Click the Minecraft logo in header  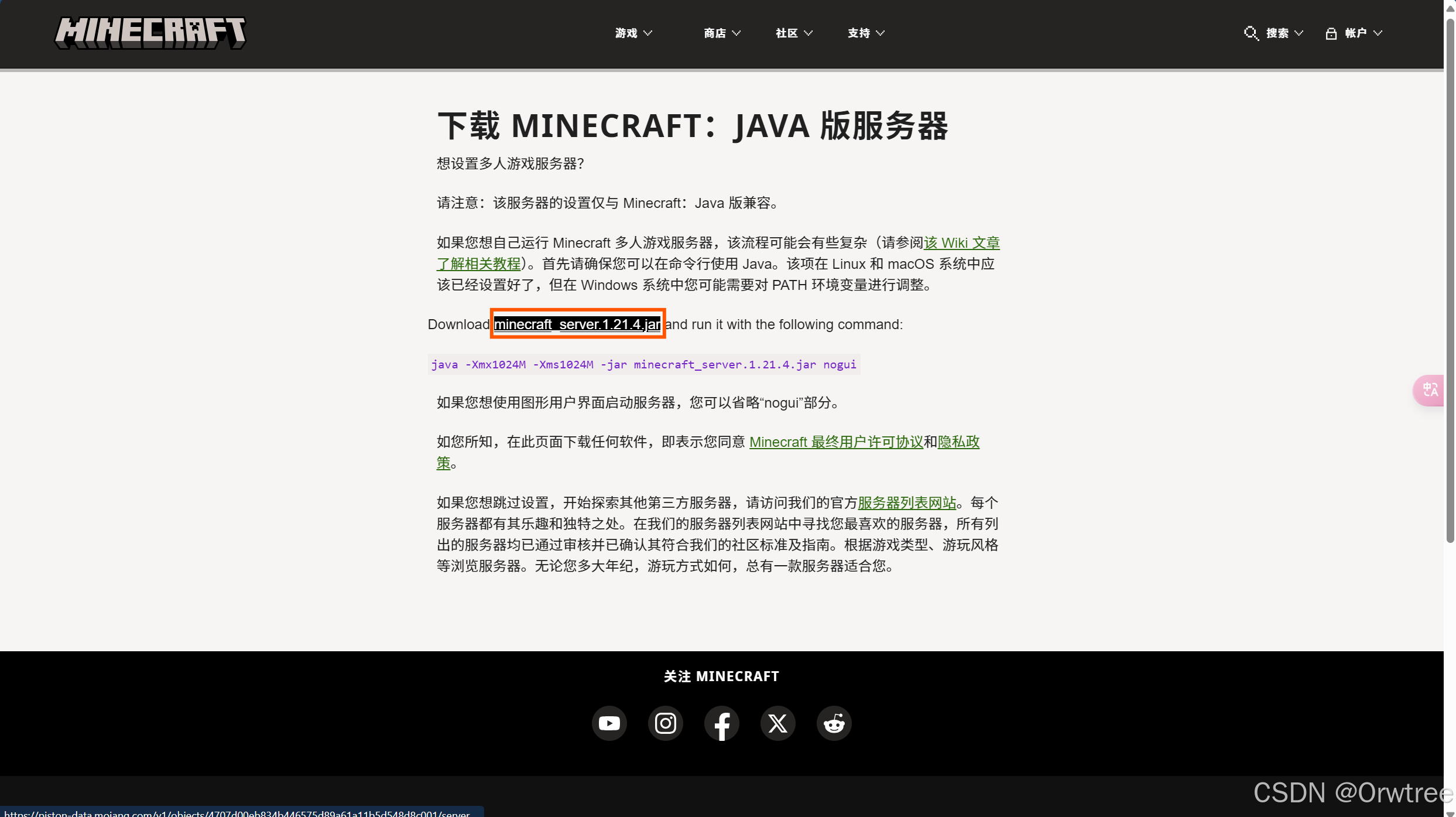point(150,33)
